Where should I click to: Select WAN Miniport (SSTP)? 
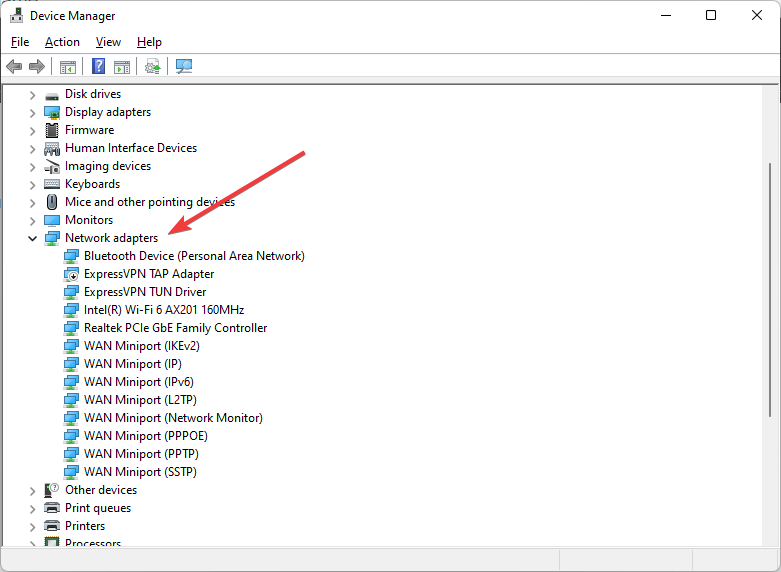[x=140, y=471]
